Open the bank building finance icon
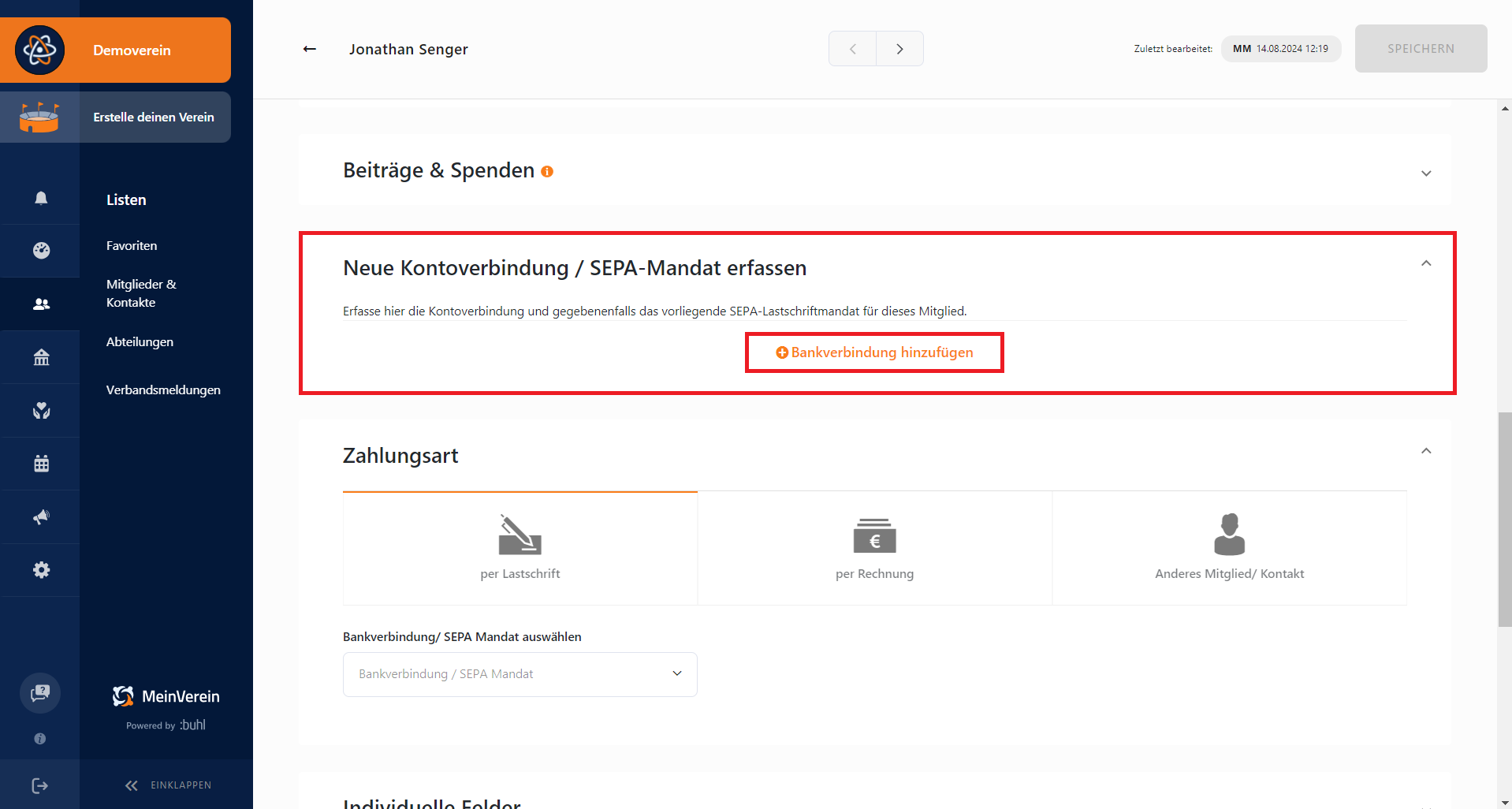The height and width of the screenshot is (809, 1512). 41,357
